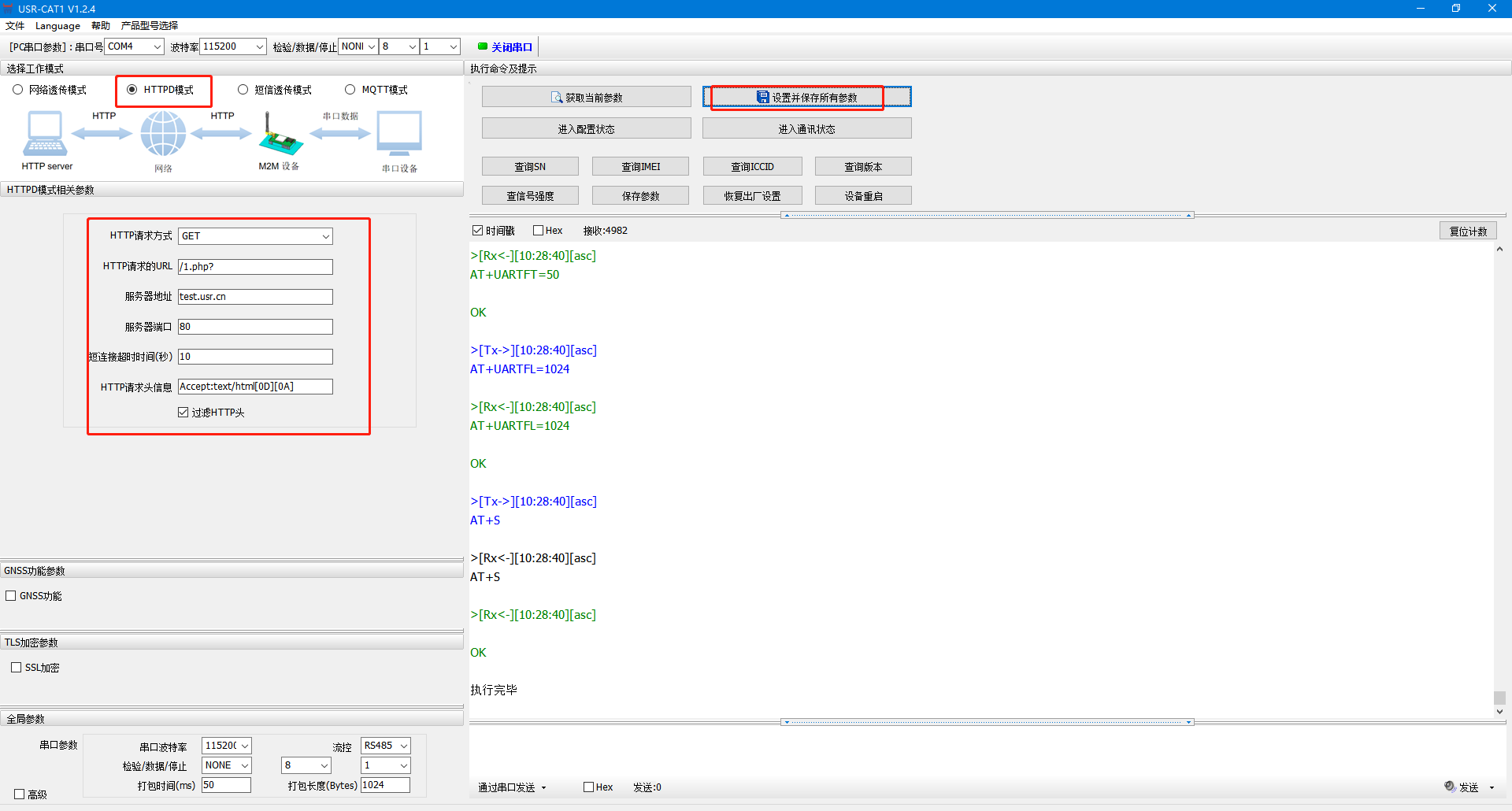1512x811 pixels.
Task: Click the magnifier icon on get-parameters button
Action: click(557, 98)
